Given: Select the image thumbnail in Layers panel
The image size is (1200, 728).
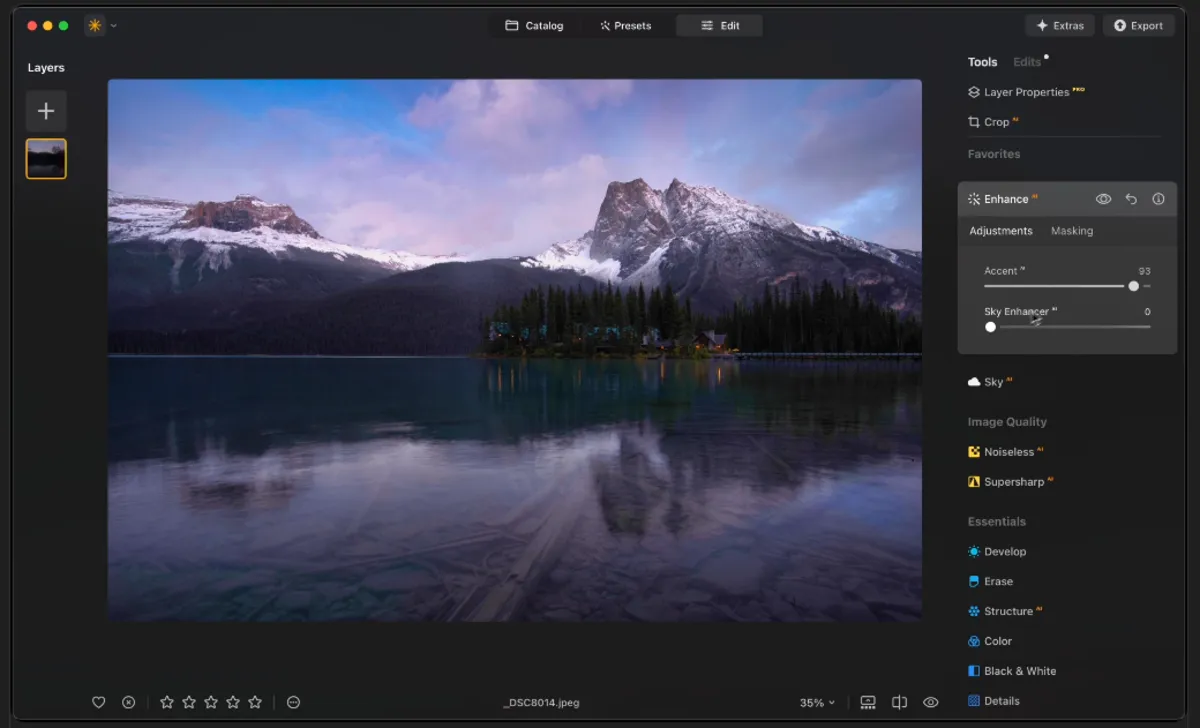Looking at the screenshot, I should click(x=45, y=158).
